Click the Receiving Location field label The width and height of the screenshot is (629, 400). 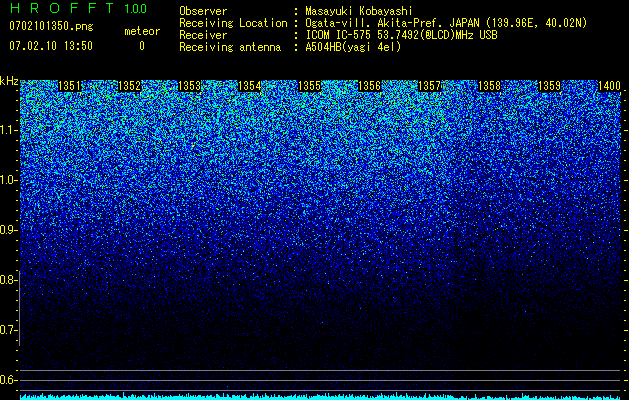pyautogui.click(x=233, y=23)
